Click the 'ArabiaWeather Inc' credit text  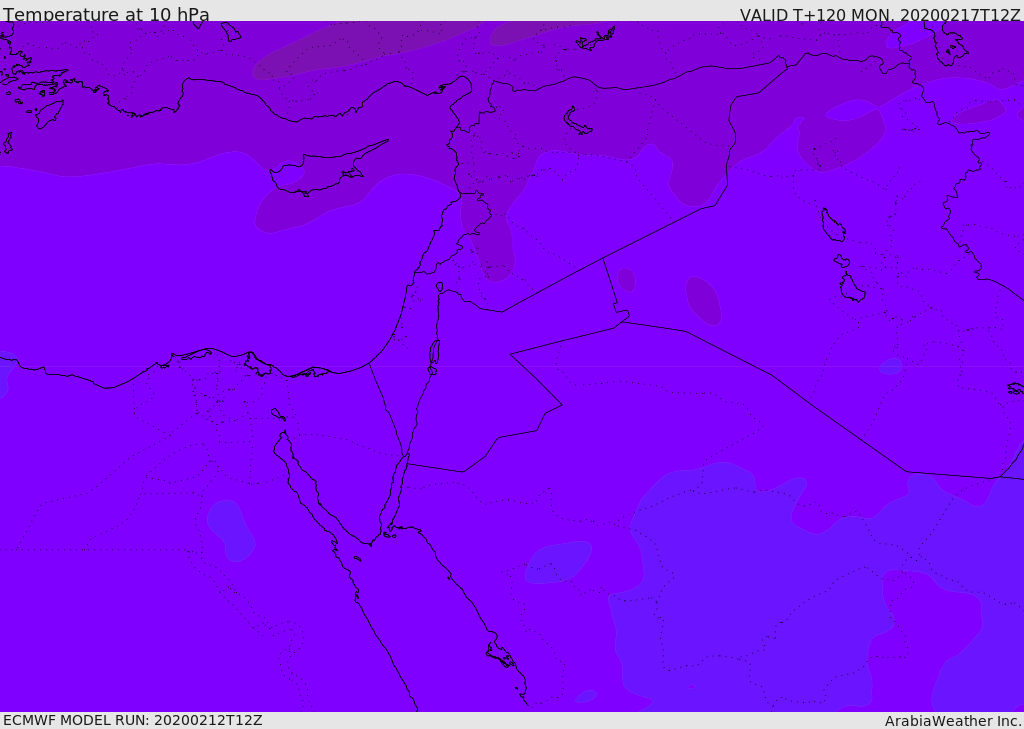click(x=953, y=721)
